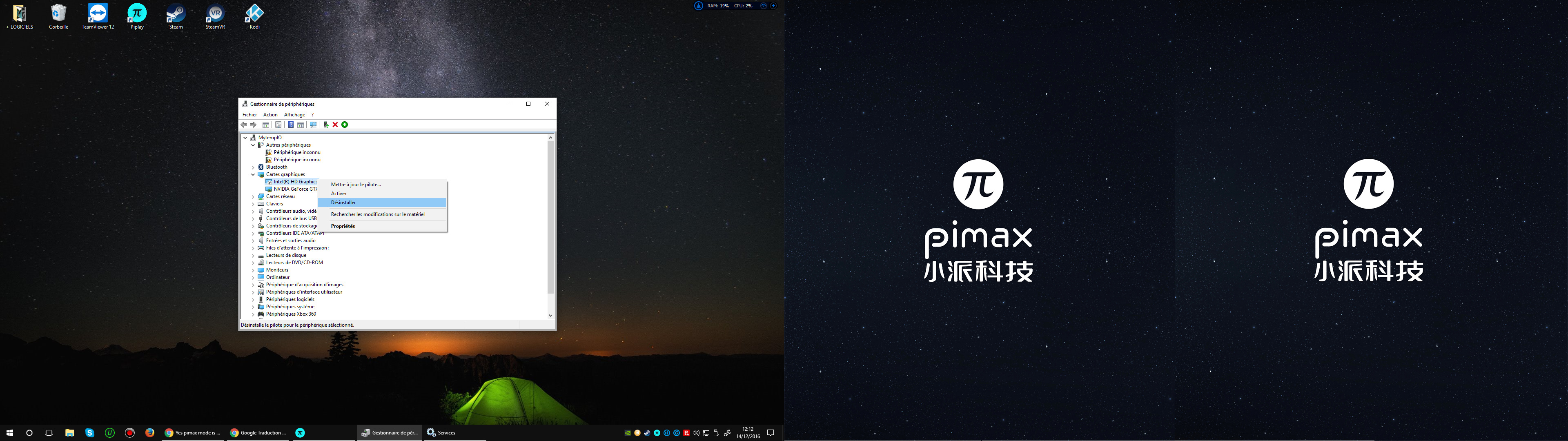1568x441 pixels.
Task: Click the Steam icon in system tray
Action: [647, 433]
